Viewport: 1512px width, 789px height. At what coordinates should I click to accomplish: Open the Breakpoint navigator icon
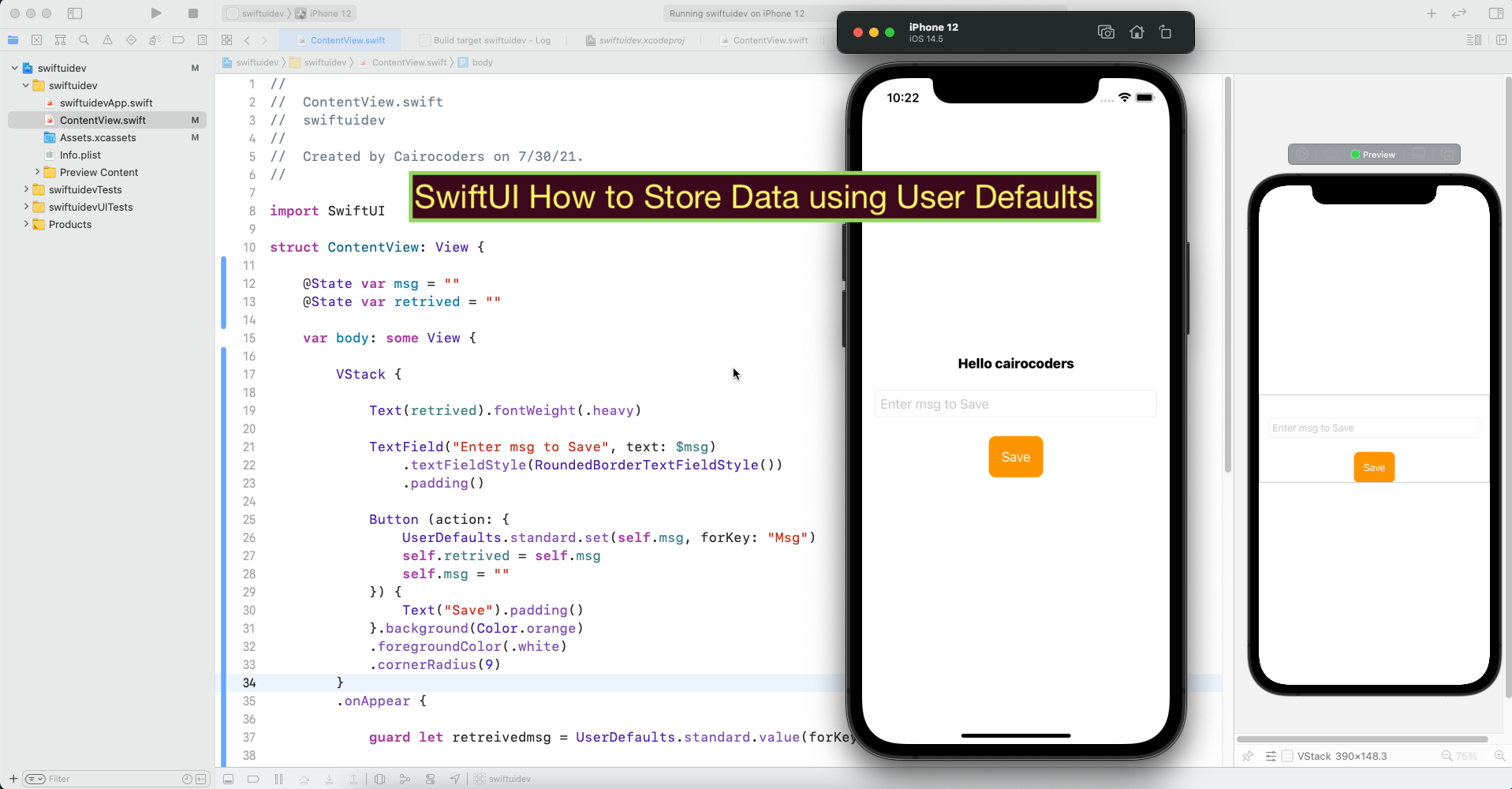pos(178,40)
